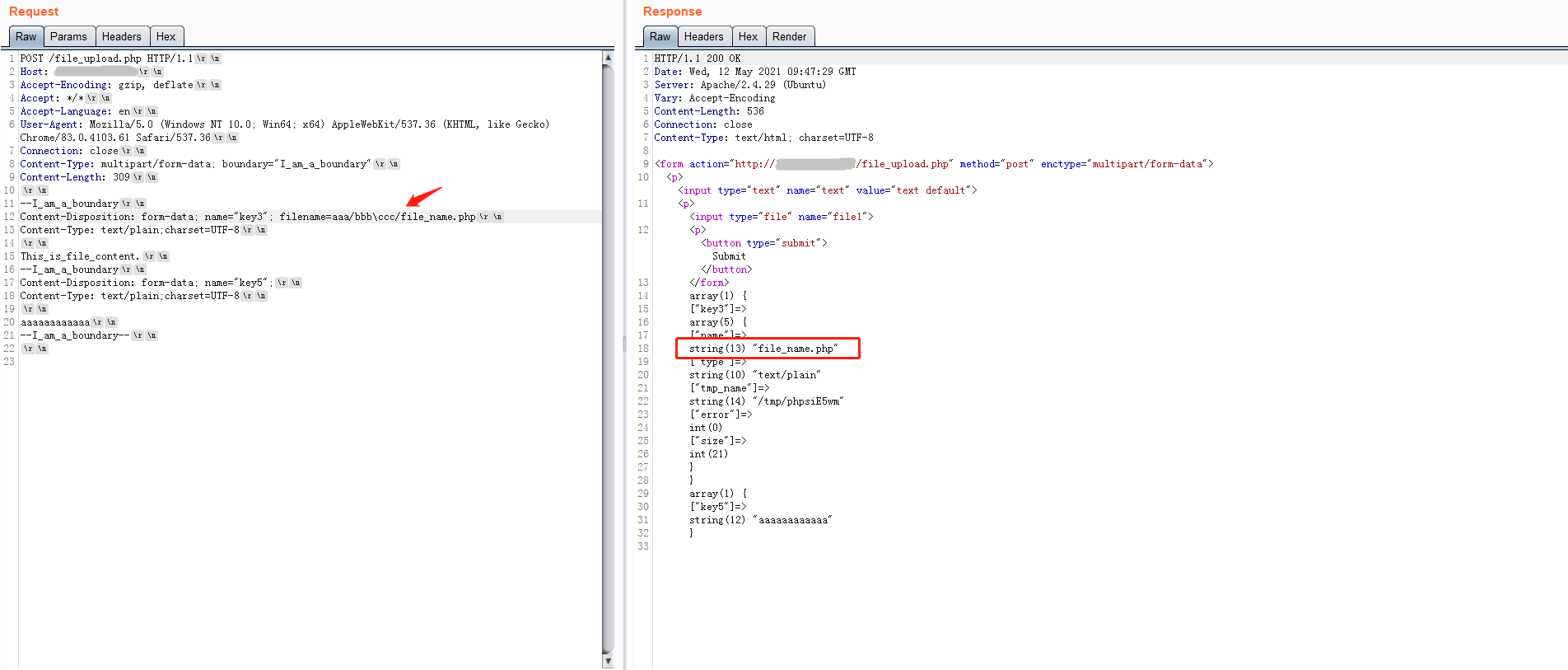This screenshot has width=1568, height=670.
Task: Click the request scrollbar up arrow
Action: pos(608,58)
